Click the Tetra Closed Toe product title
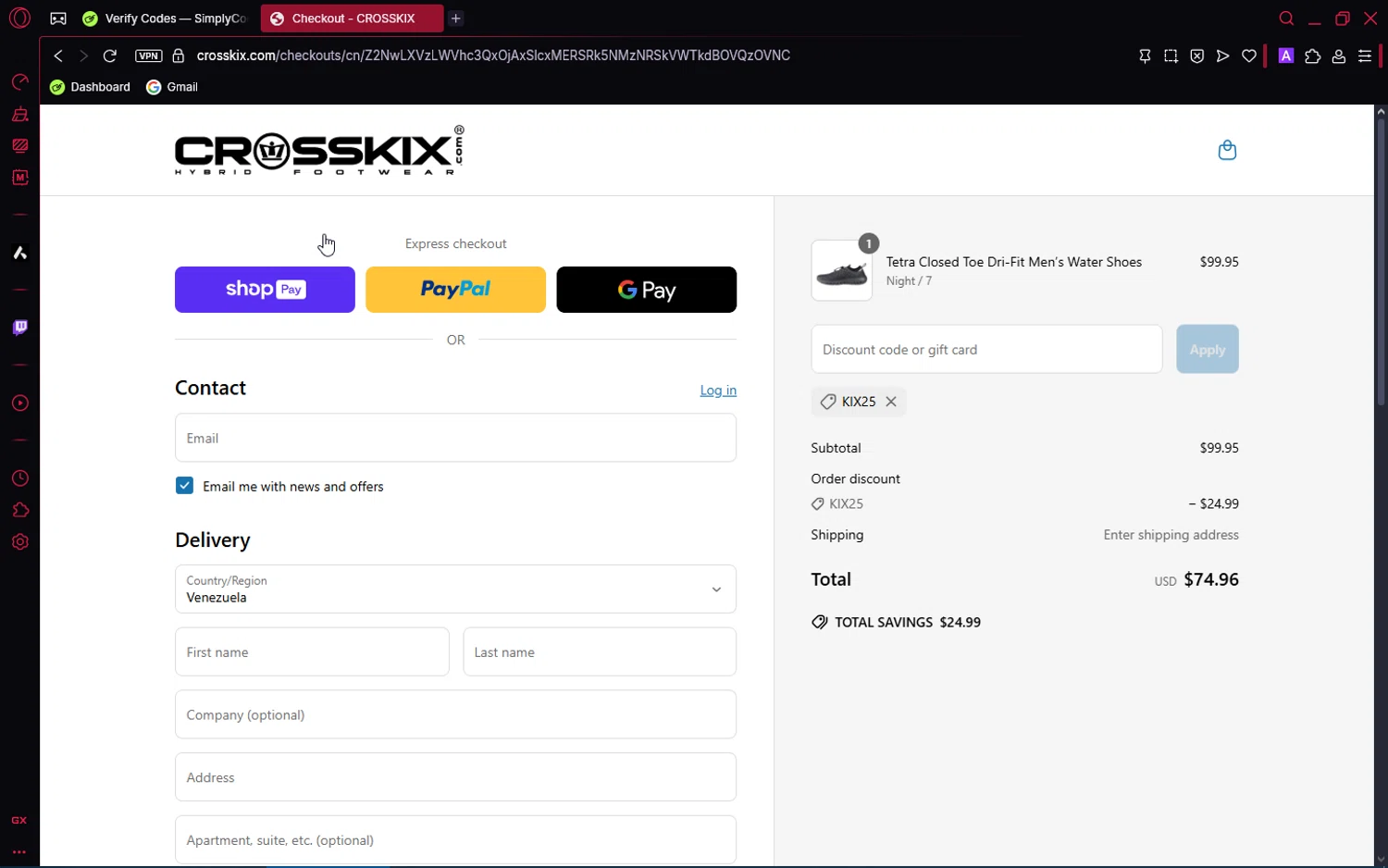The width and height of the screenshot is (1388, 868). tap(1014, 262)
